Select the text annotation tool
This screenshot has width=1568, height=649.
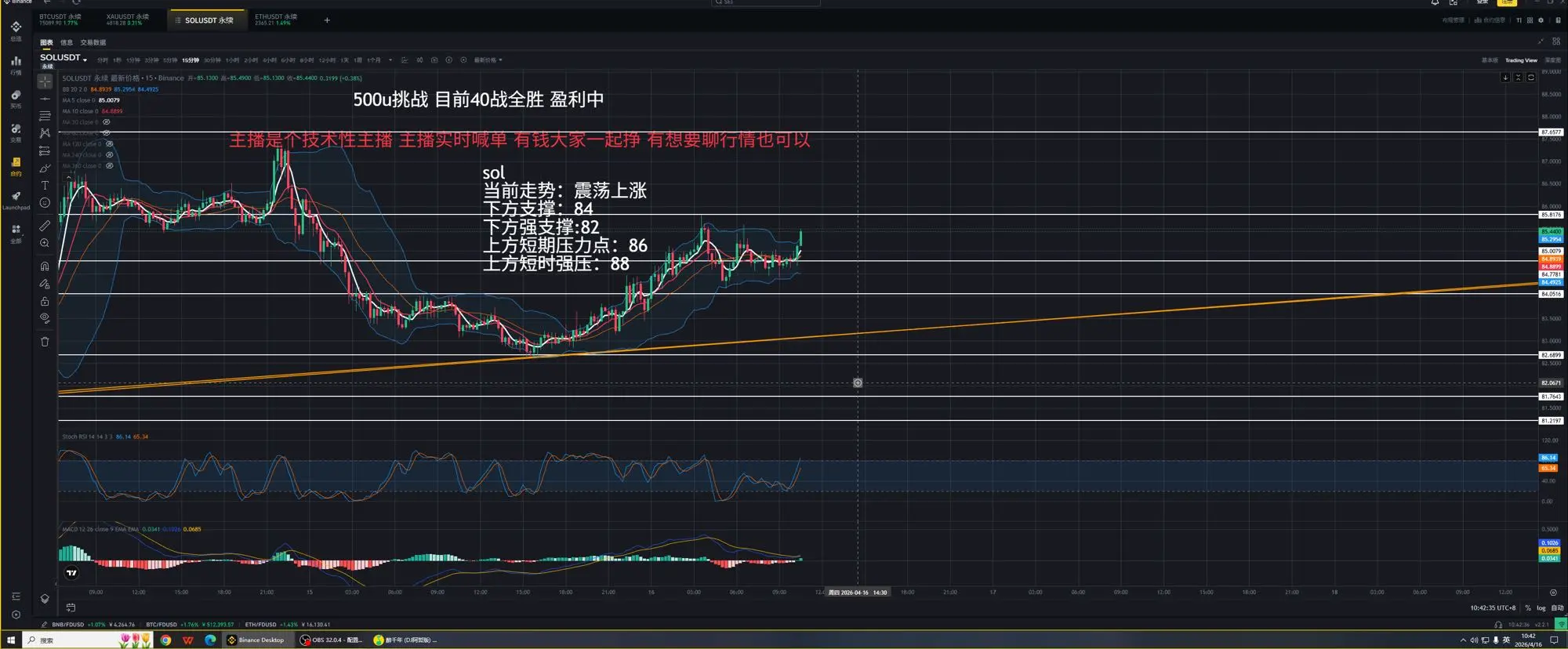pos(45,186)
